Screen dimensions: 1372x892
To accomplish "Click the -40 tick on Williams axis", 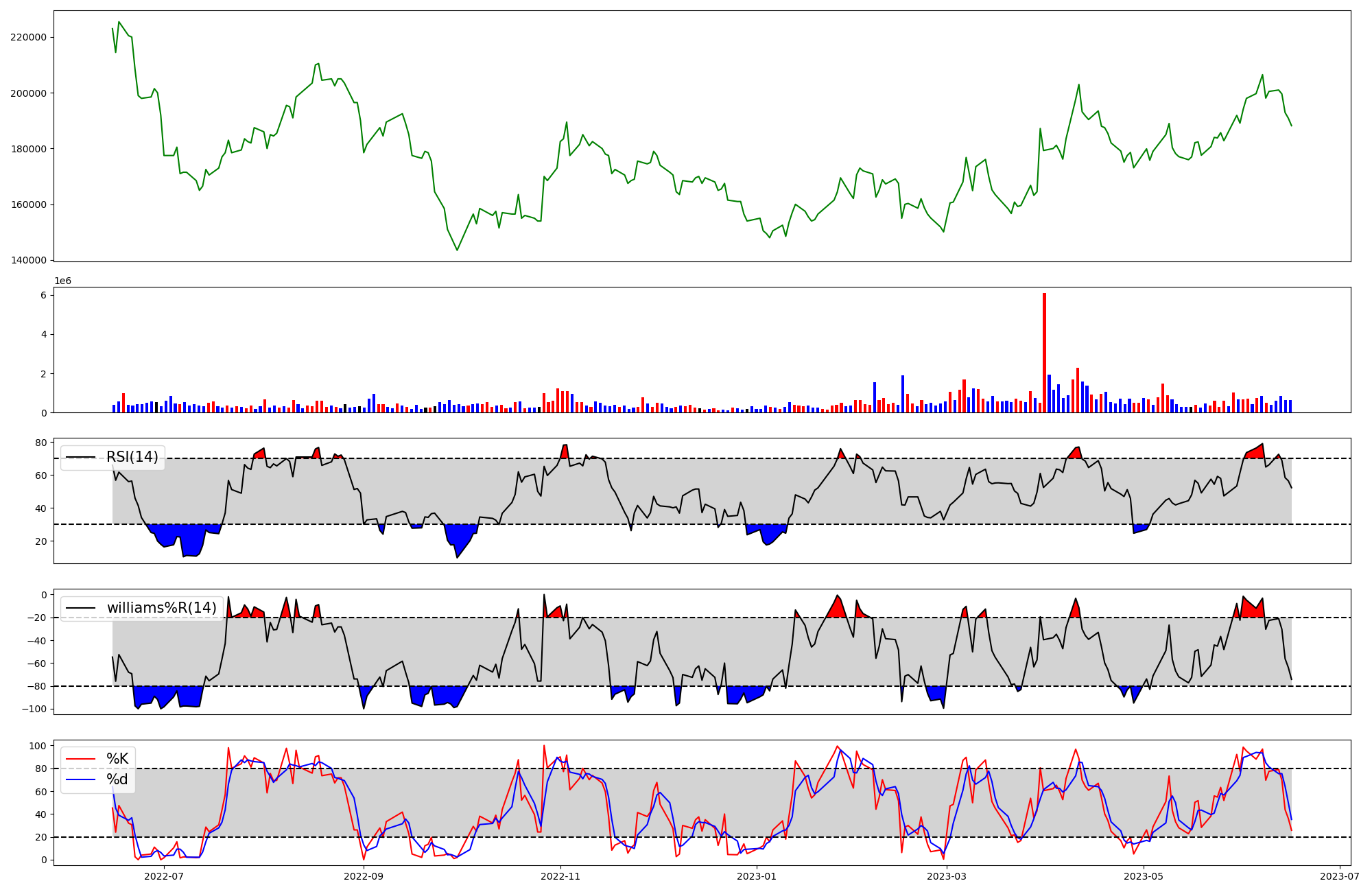I will coord(37,641).
